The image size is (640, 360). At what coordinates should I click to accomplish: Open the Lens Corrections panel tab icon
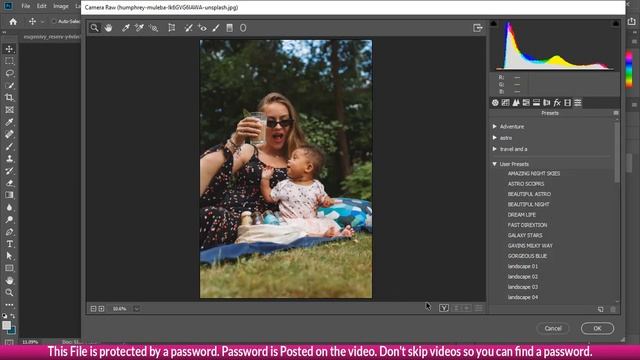547,103
